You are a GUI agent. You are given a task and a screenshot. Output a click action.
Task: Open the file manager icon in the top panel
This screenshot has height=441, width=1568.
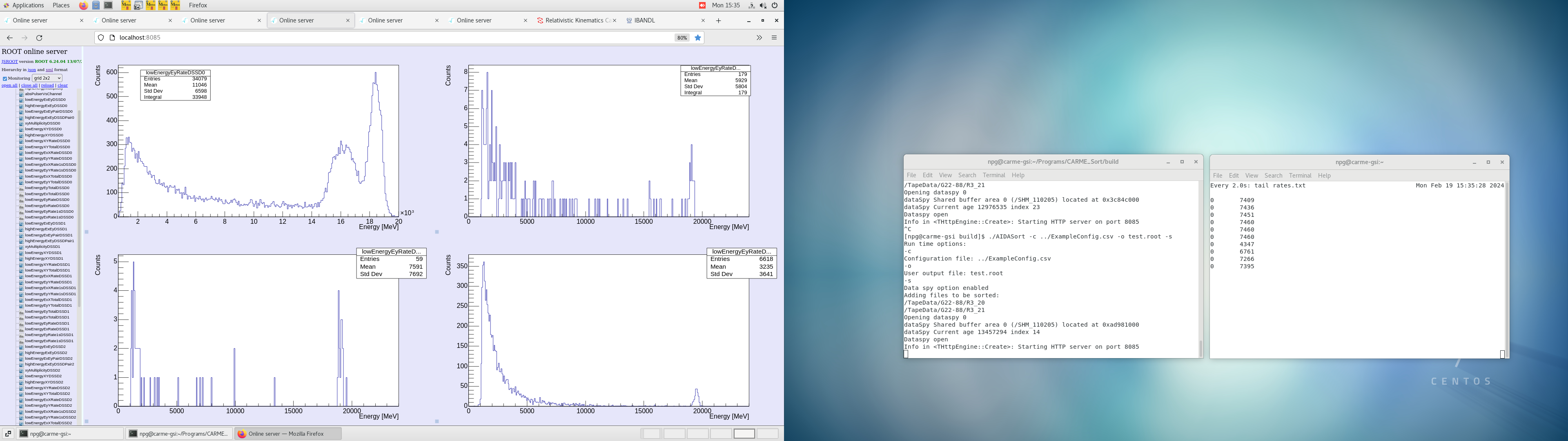pos(96,5)
